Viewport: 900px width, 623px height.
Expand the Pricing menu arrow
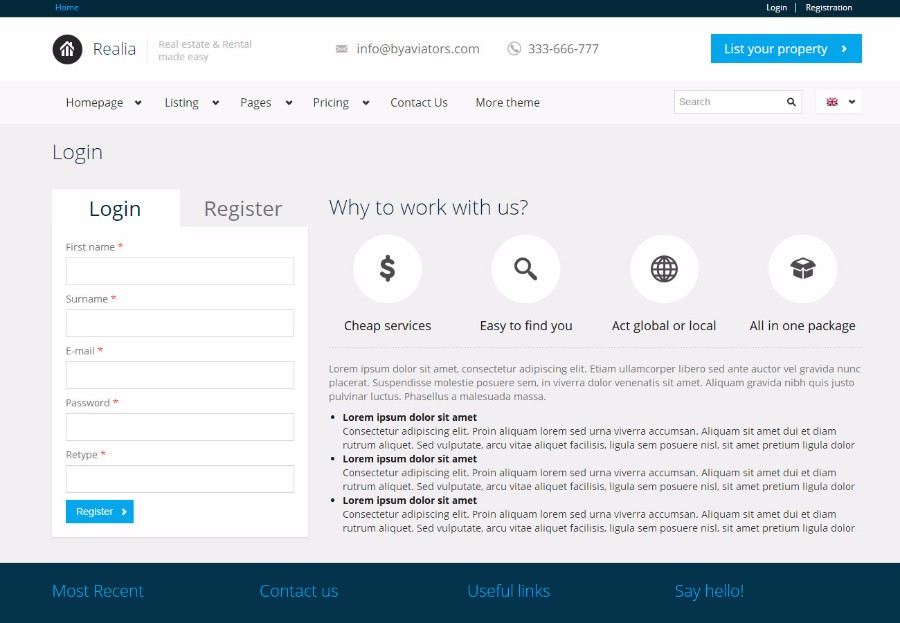click(x=366, y=103)
